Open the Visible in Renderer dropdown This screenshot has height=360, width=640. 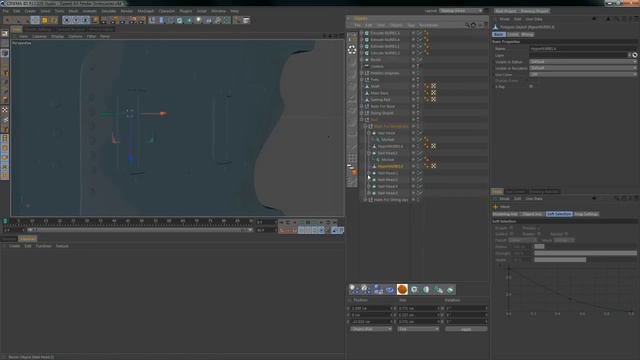pos(582,68)
